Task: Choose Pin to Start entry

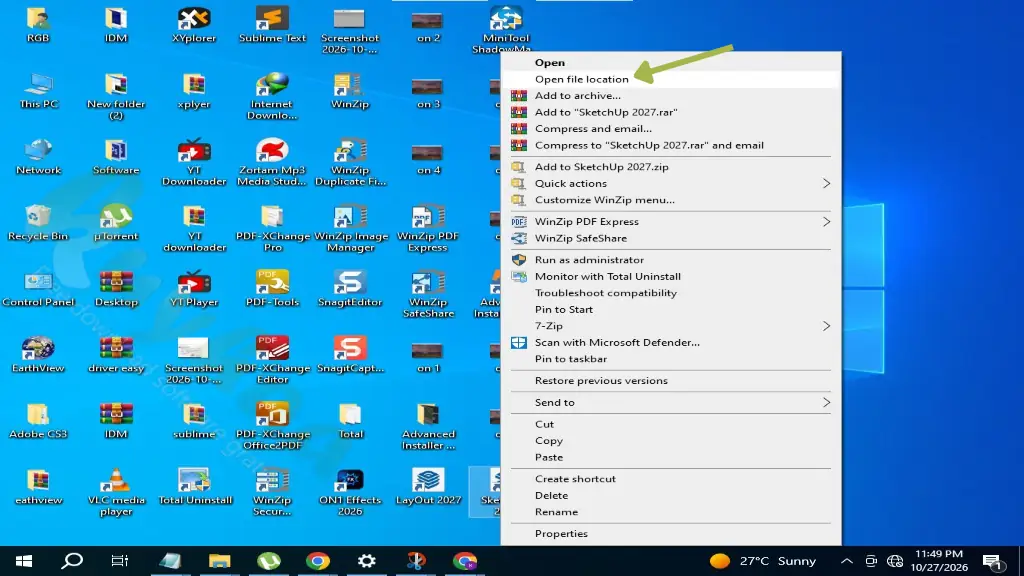Action: 671,310
